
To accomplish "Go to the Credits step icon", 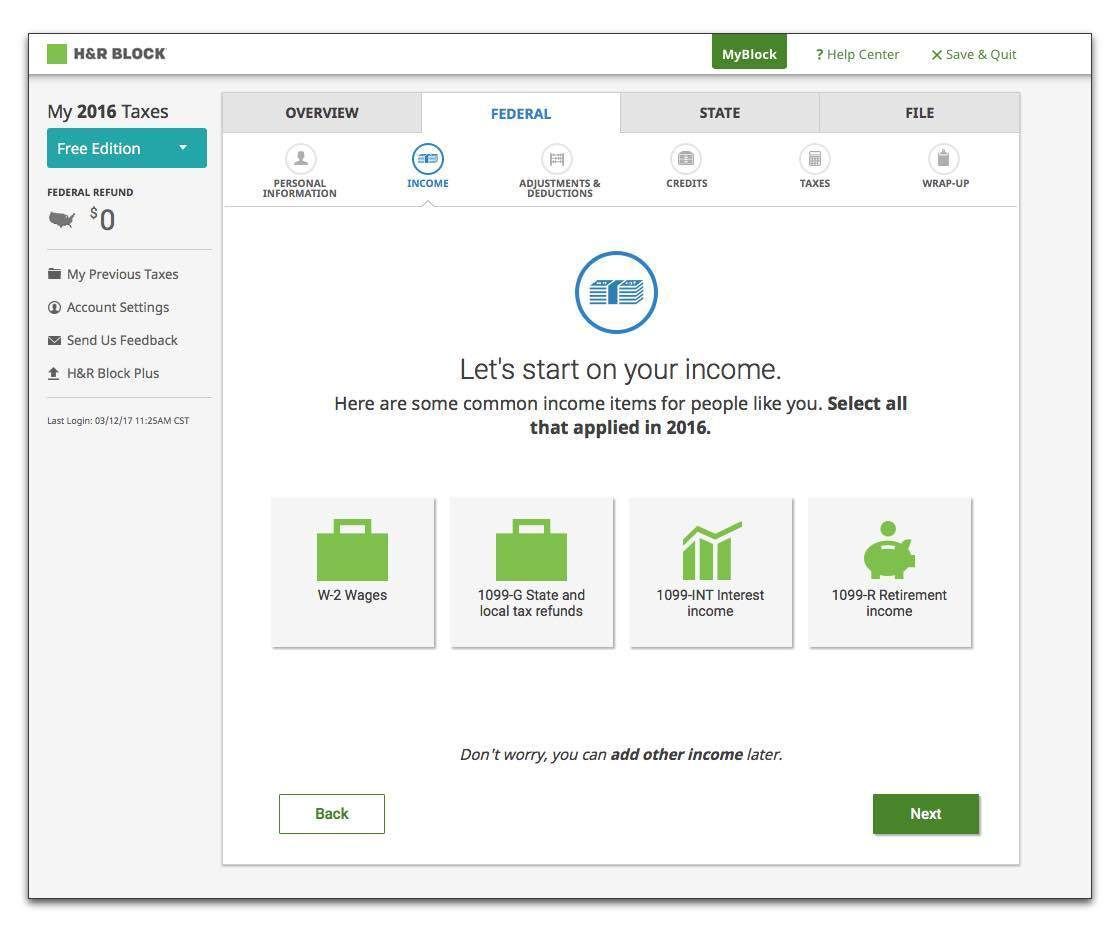I will click(x=686, y=159).
